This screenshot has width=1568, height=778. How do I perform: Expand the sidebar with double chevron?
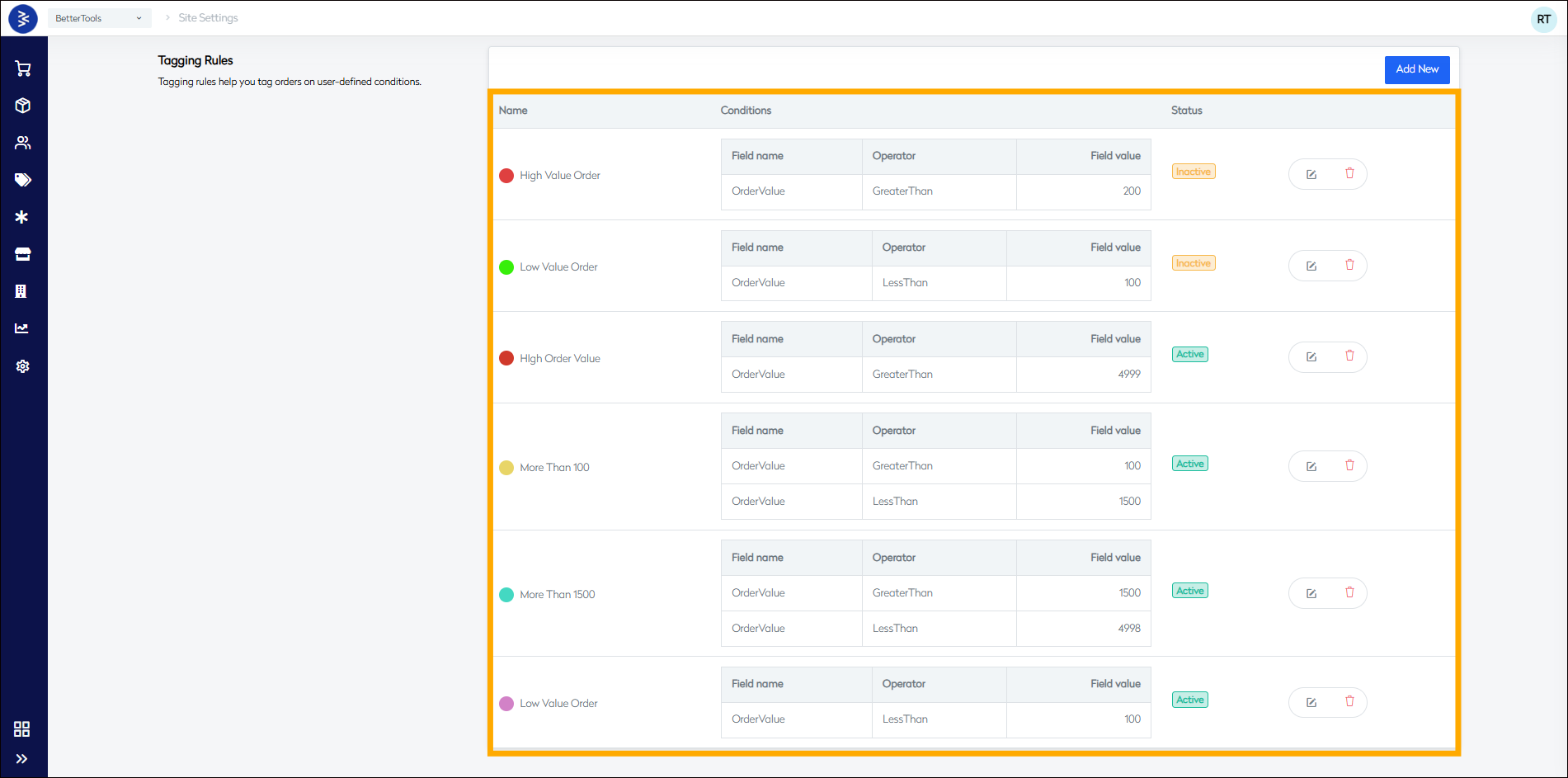point(22,758)
